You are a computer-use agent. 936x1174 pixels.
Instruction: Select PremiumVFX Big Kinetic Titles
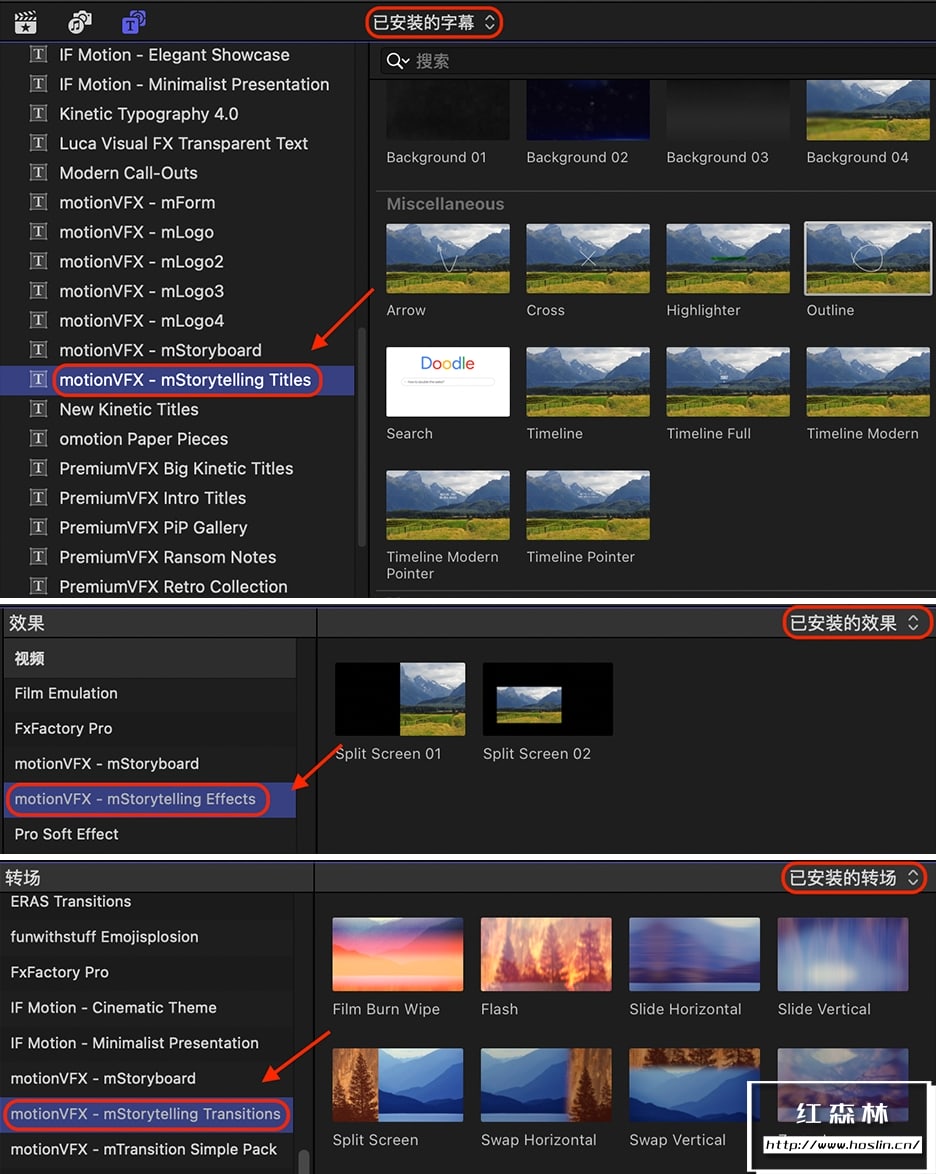tap(176, 468)
